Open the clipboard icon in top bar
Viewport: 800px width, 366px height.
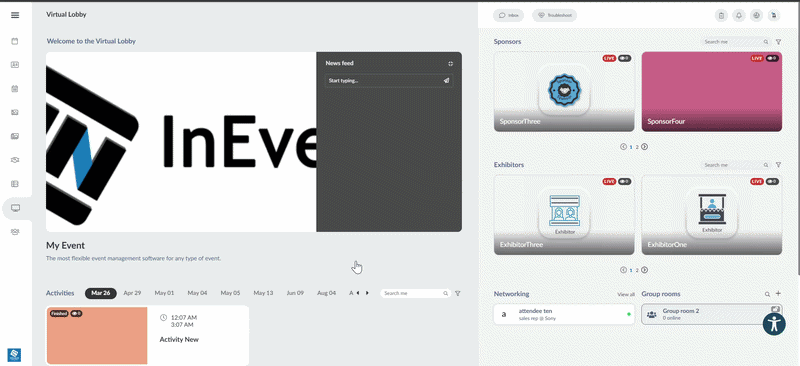click(x=721, y=15)
